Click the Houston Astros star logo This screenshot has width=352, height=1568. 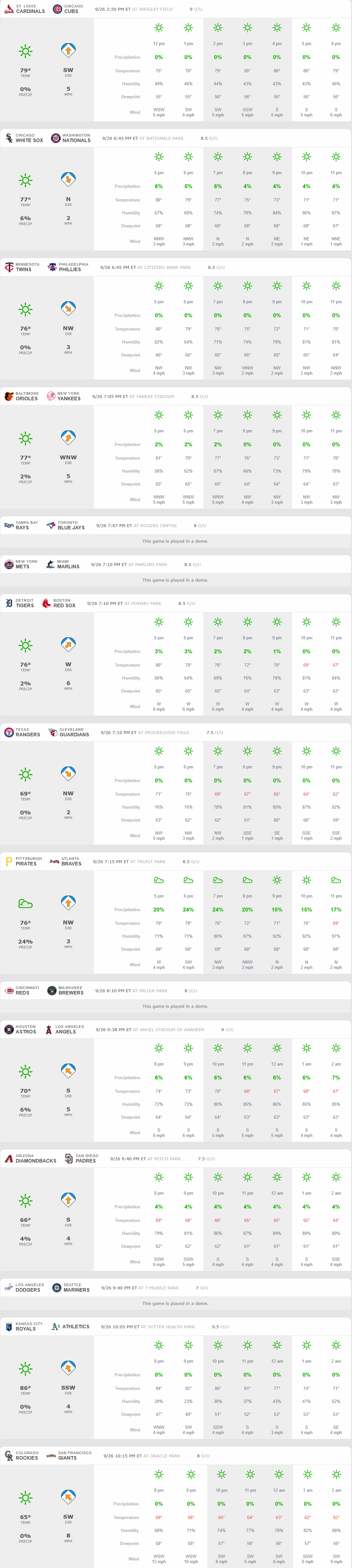pyautogui.click(x=8, y=1029)
